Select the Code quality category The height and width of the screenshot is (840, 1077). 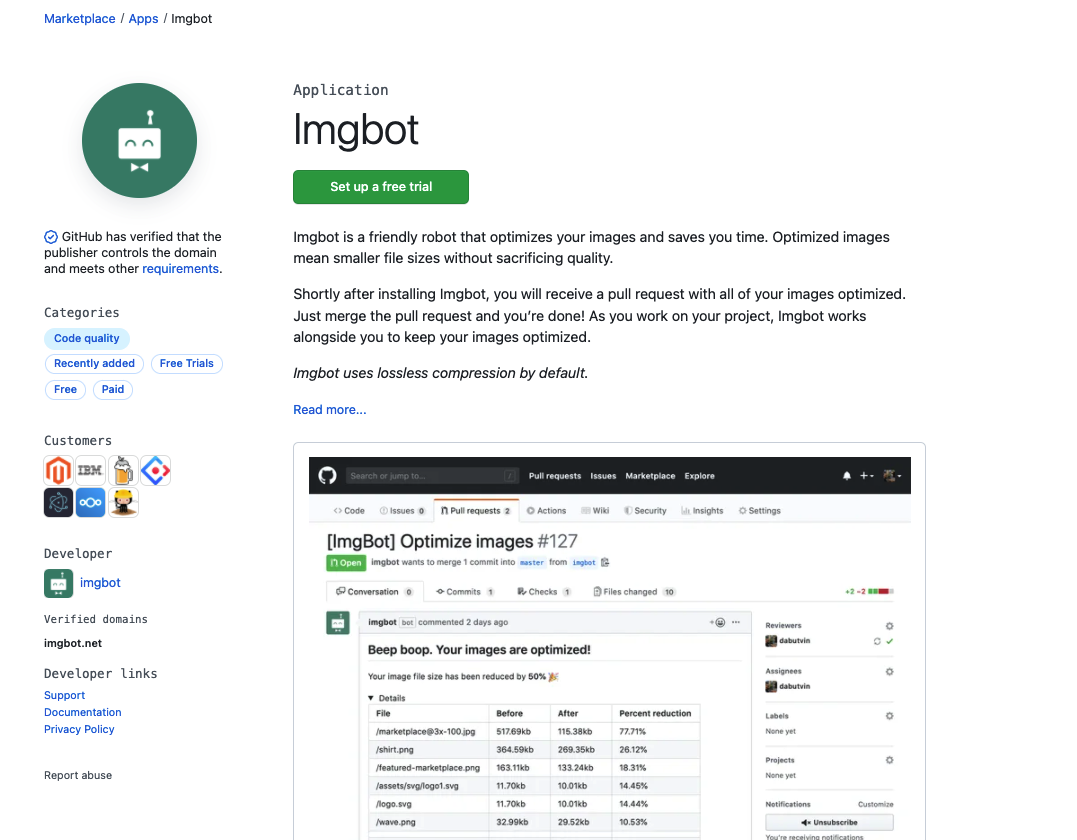86,338
